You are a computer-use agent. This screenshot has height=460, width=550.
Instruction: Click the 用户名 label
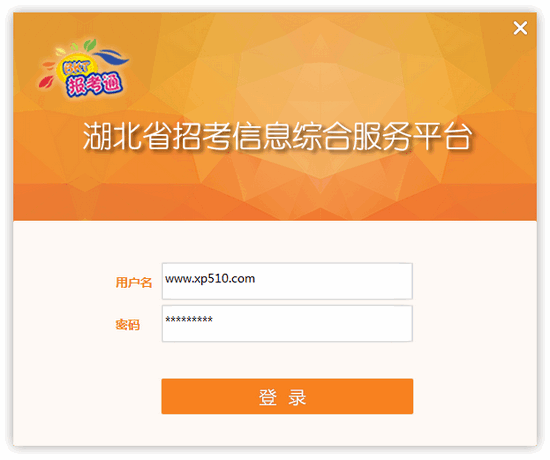click(x=134, y=282)
